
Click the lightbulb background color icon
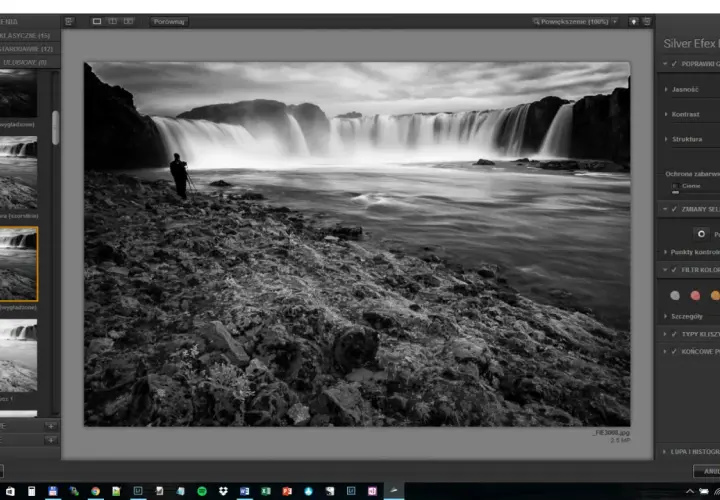tap(634, 22)
